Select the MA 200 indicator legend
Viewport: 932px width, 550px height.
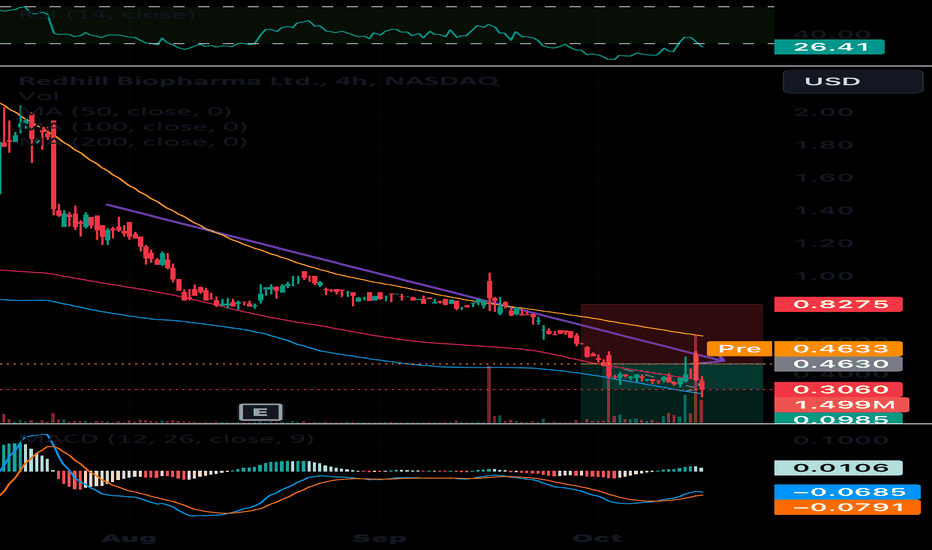pyautogui.click(x=133, y=142)
